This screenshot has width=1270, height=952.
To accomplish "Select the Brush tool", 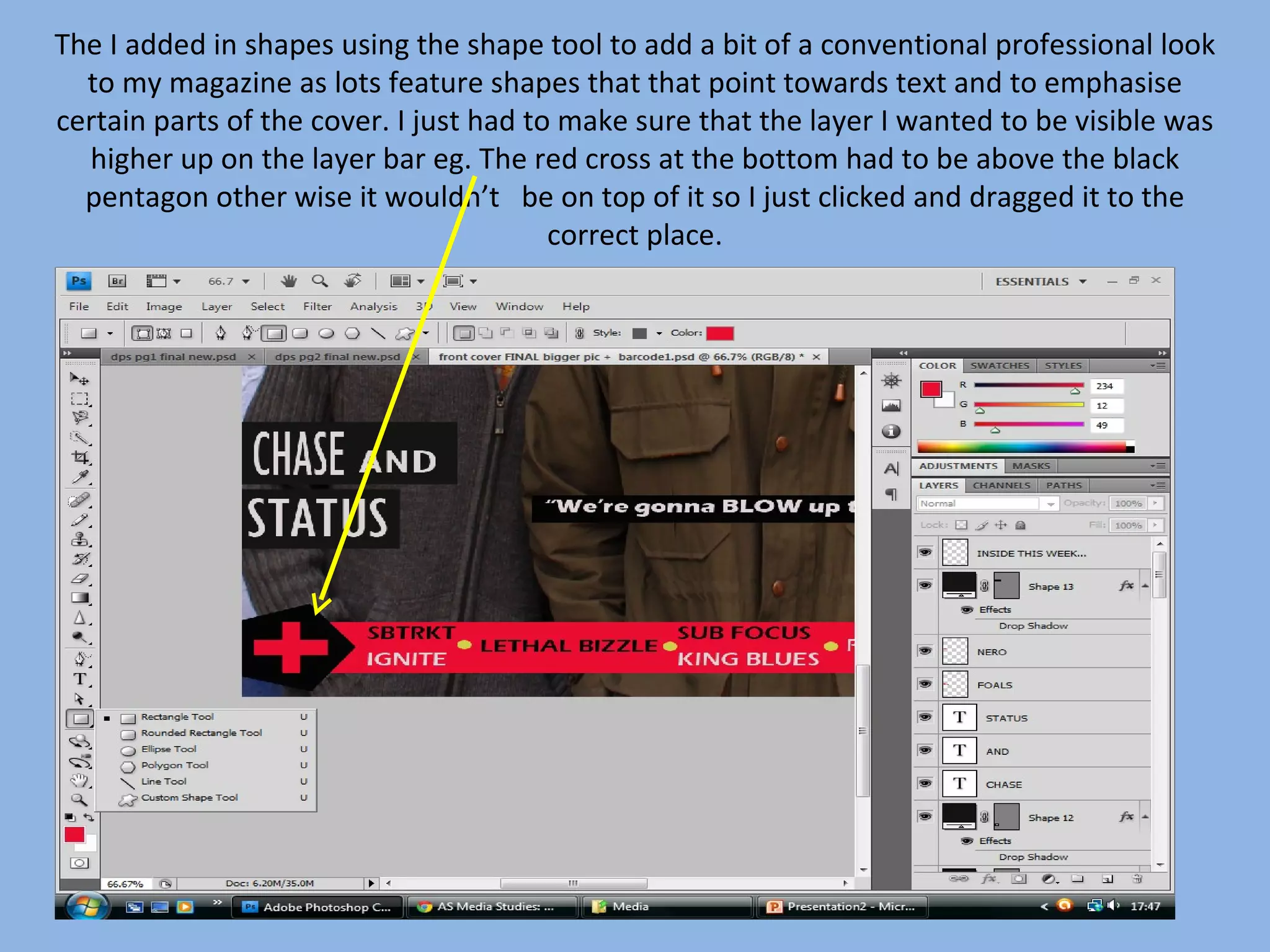I will coord(79,519).
